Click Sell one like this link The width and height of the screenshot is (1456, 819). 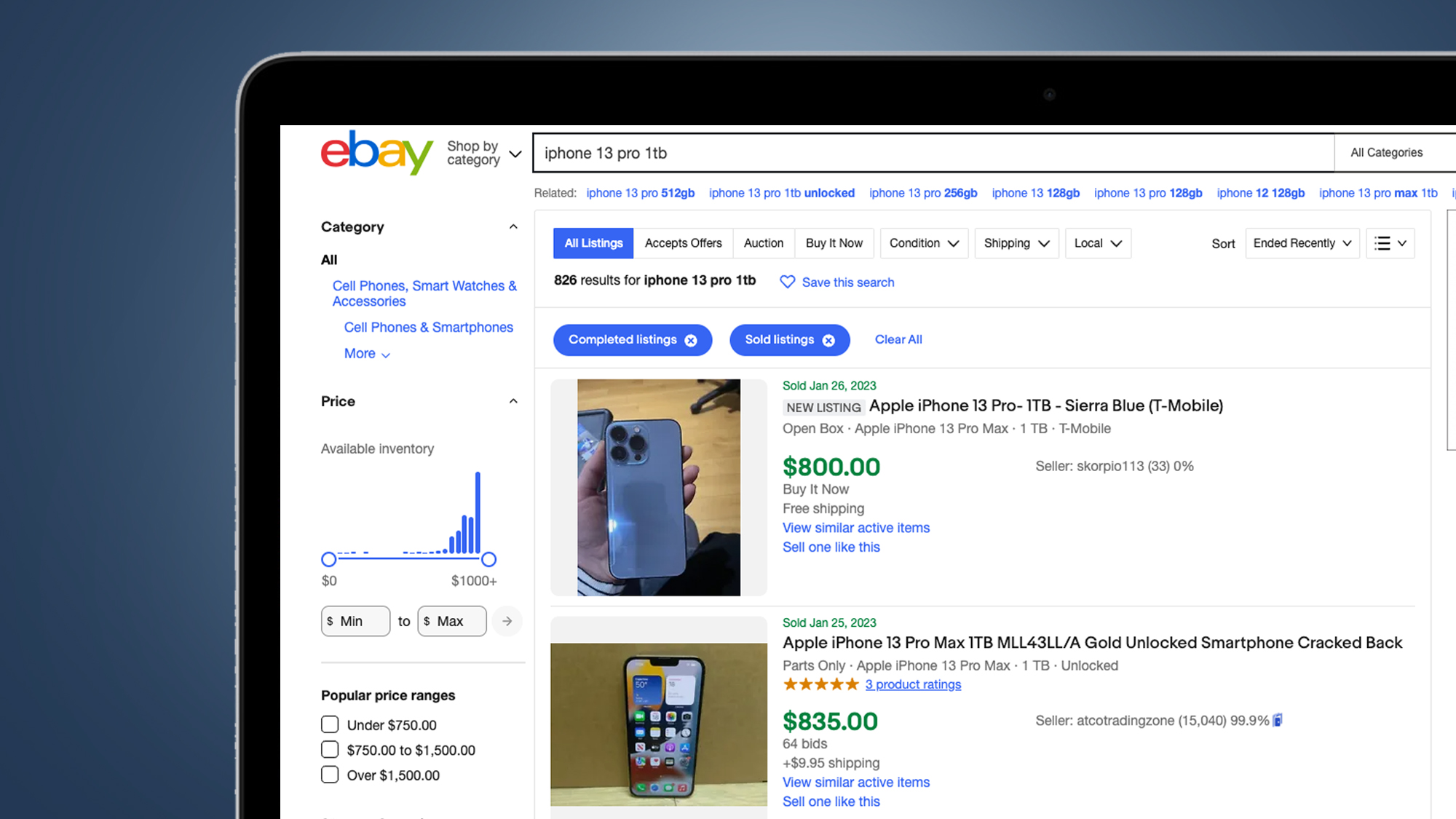(x=831, y=547)
